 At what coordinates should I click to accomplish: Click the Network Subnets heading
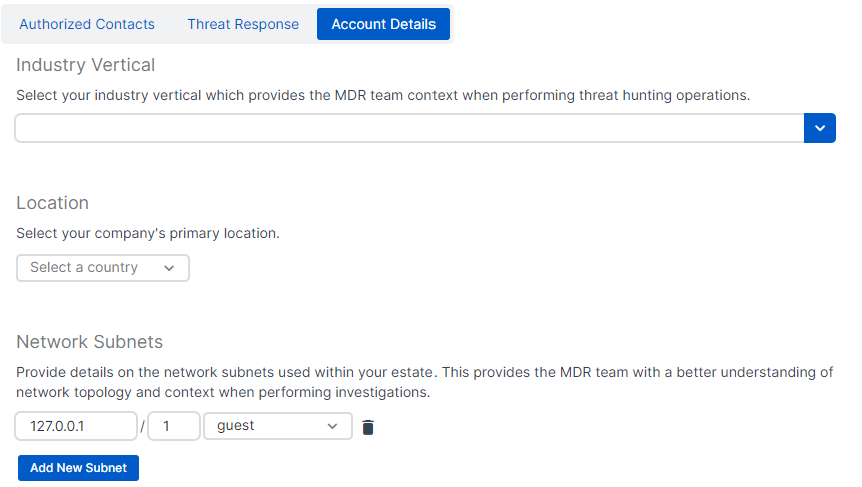point(90,342)
